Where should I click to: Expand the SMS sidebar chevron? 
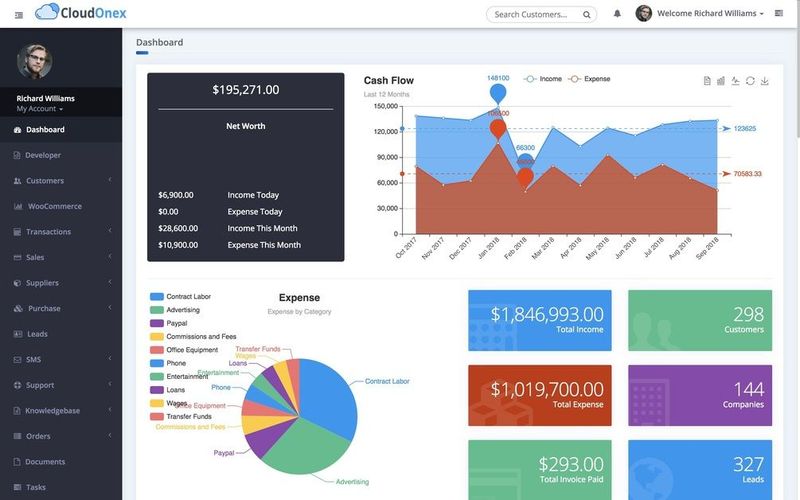[x=110, y=358]
